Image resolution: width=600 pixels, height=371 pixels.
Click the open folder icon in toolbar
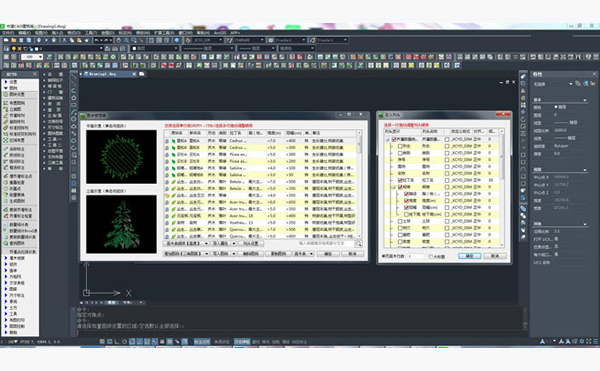point(13,40)
